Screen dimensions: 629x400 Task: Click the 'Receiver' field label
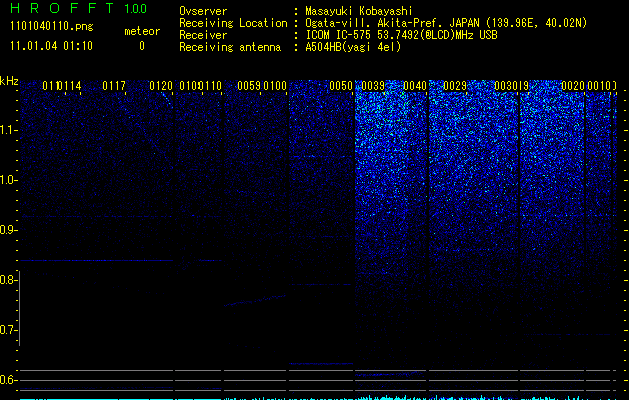[203, 35]
